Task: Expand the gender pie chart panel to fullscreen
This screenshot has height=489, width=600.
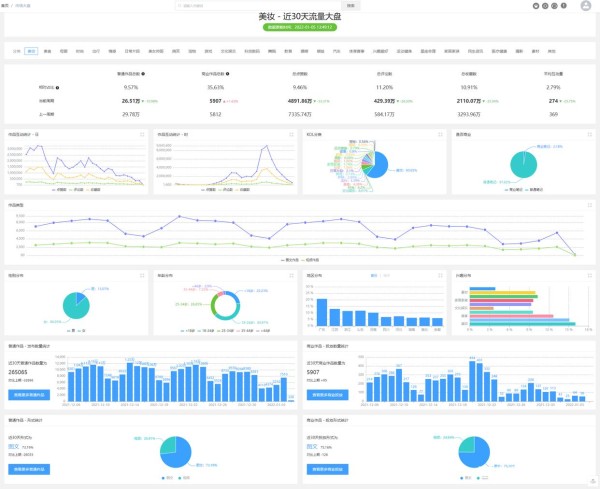Action: [142, 275]
